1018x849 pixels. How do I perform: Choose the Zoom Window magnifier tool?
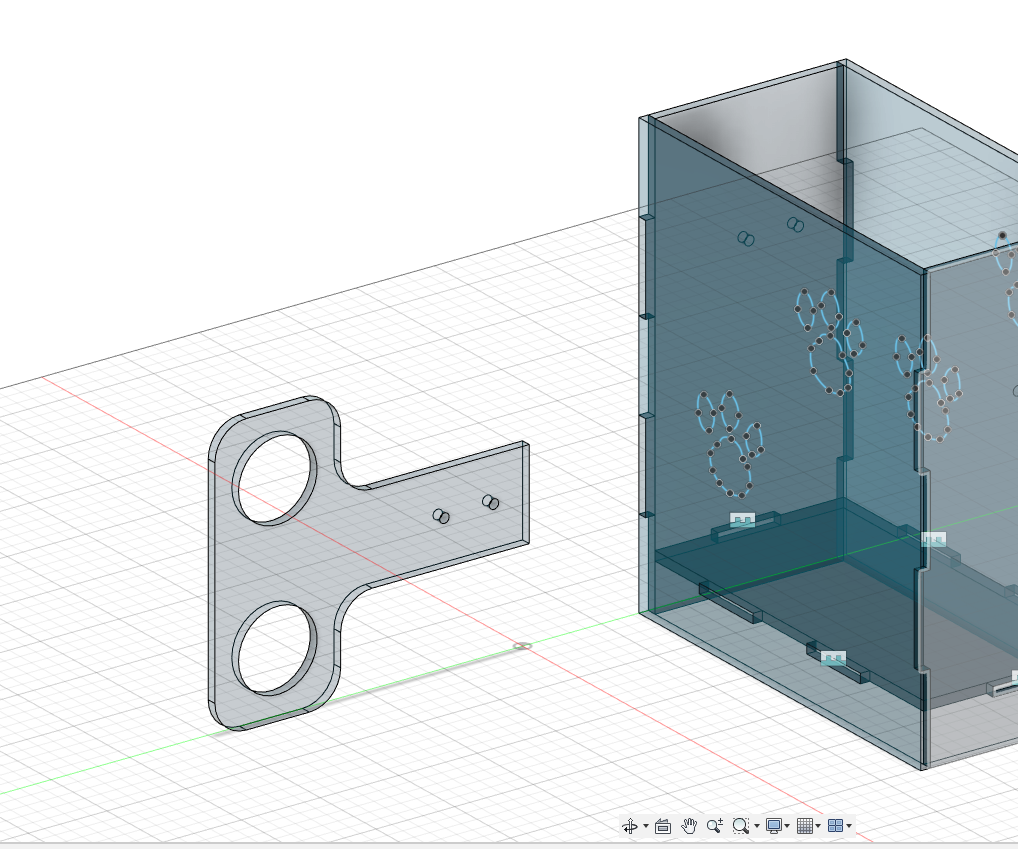point(740,826)
